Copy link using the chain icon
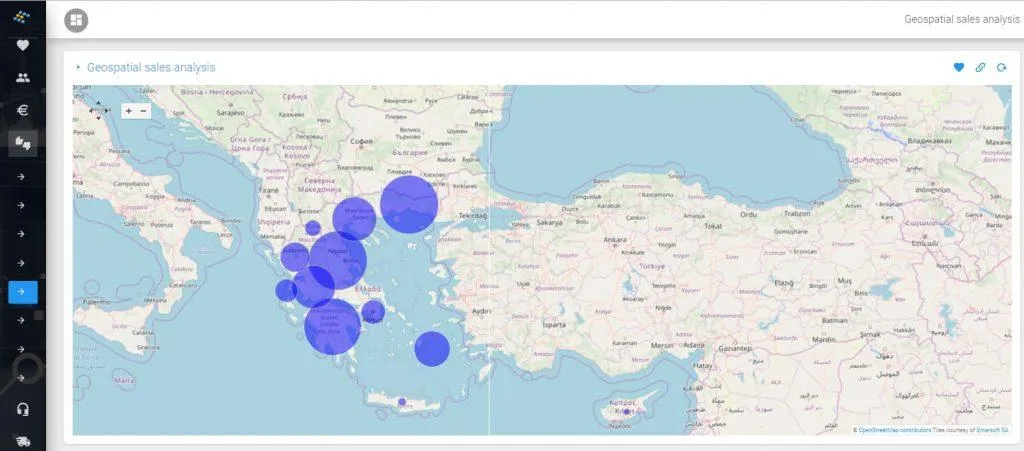The image size is (1024, 451). (980, 67)
